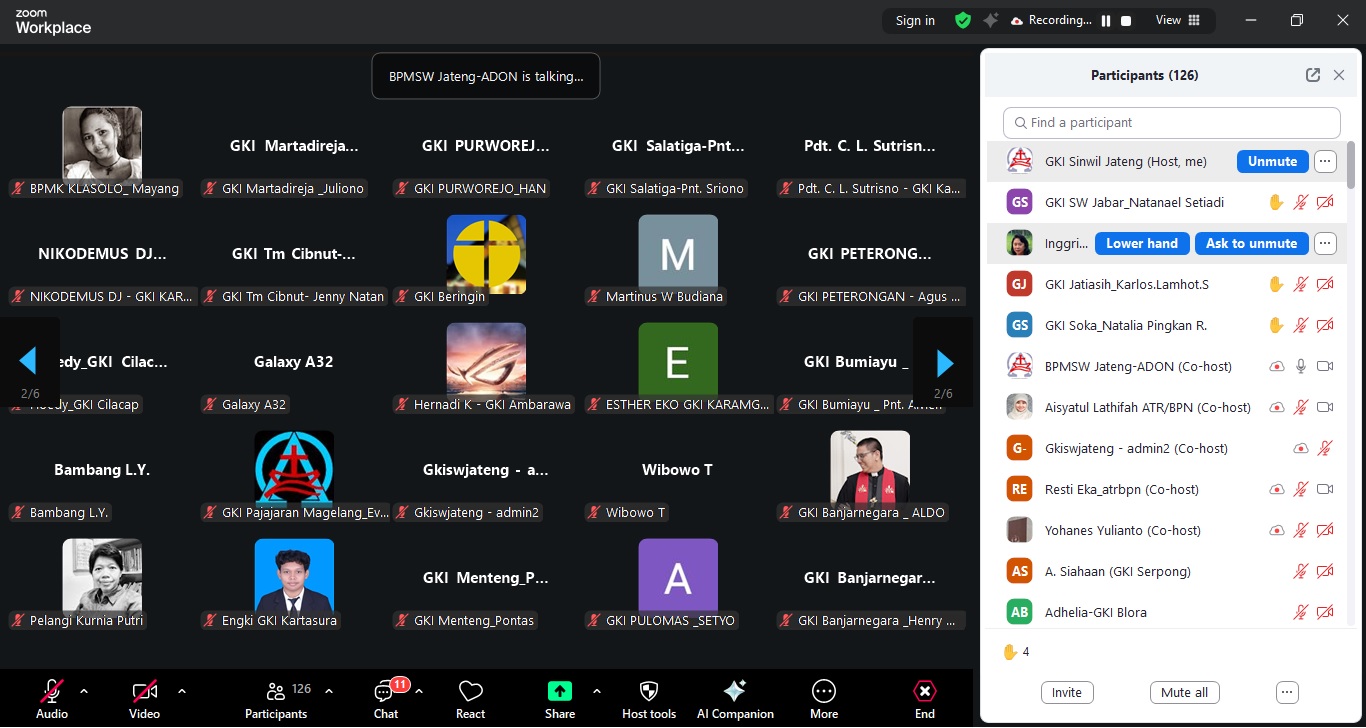This screenshot has height=728, width=1366.
Task: Pop out the Participants panel
Action: tap(1313, 75)
